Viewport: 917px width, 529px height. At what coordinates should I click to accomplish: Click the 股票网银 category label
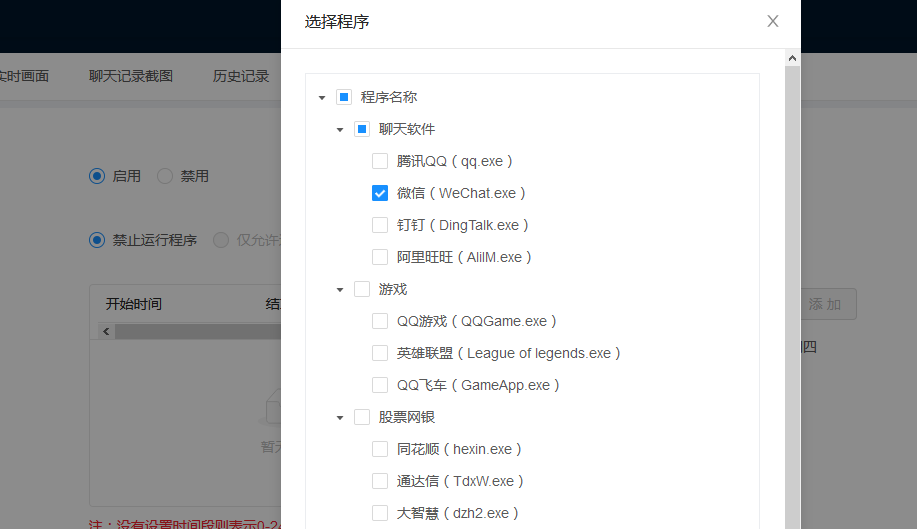tap(407, 417)
